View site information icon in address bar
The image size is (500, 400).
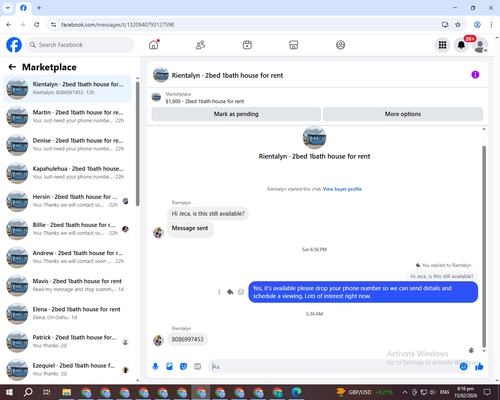(x=53, y=24)
